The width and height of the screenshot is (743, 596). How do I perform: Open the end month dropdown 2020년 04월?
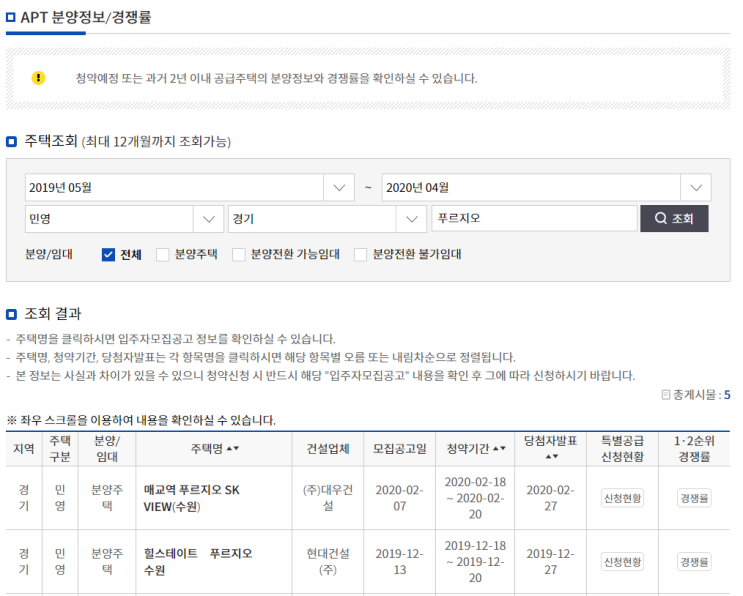[546, 188]
